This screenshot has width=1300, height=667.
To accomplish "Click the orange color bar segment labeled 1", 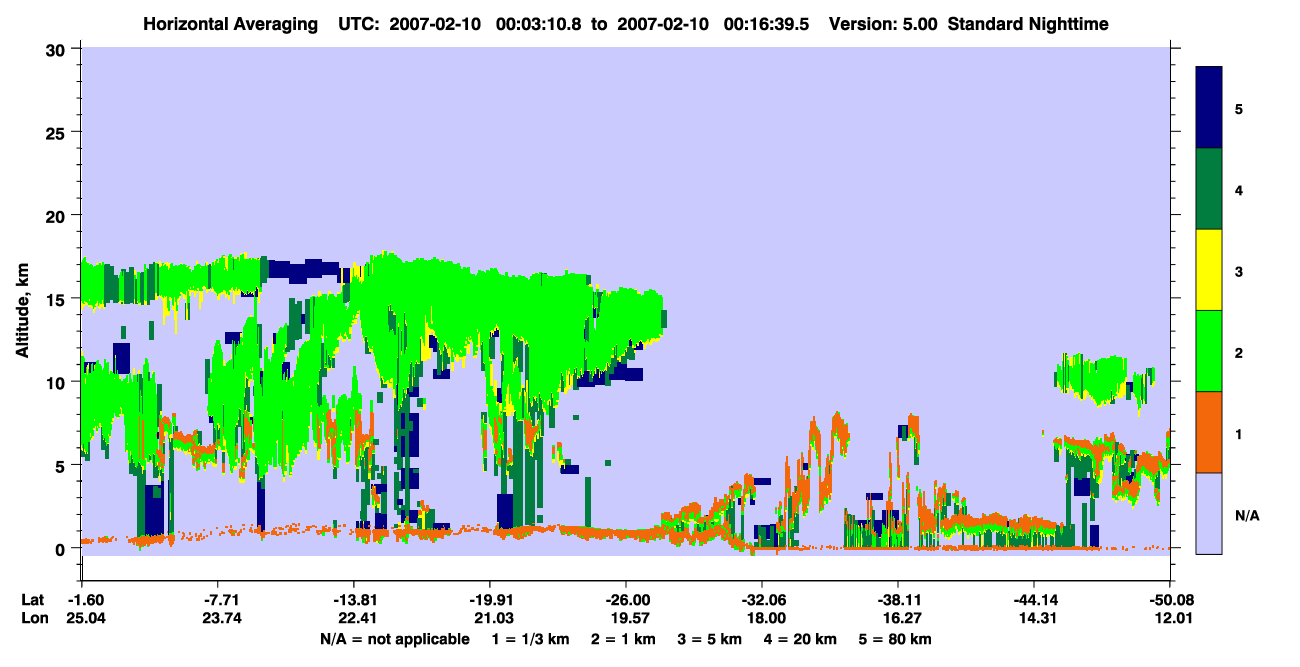I will (x=1209, y=432).
